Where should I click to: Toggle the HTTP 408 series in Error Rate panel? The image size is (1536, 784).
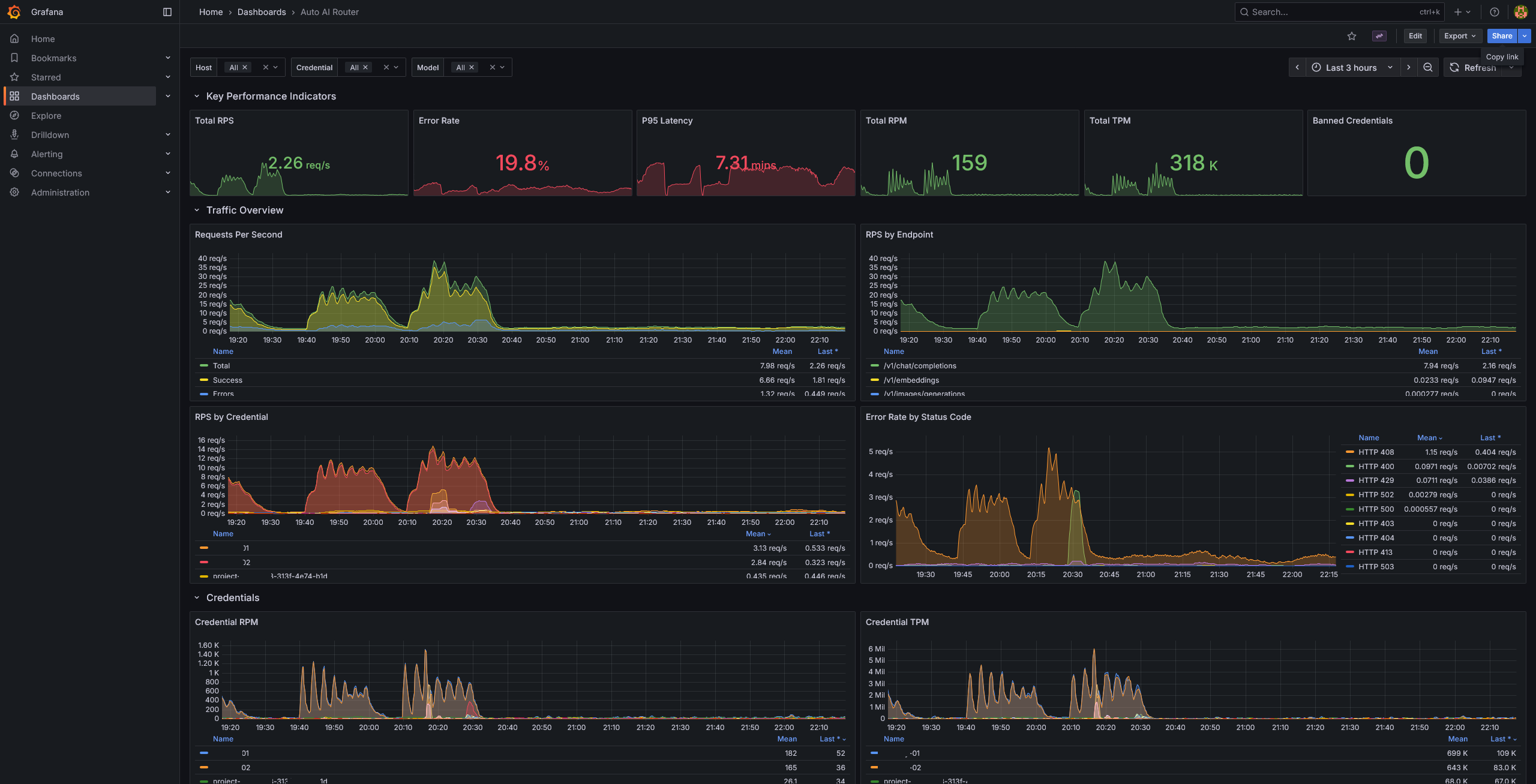click(1375, 452)
